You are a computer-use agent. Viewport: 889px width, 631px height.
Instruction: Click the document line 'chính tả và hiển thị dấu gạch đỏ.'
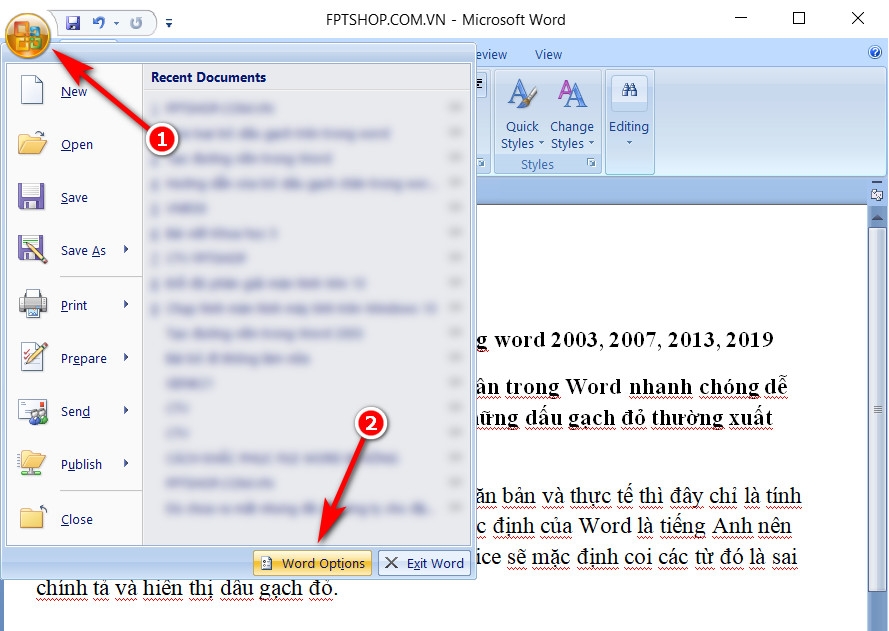click(187, 589)
